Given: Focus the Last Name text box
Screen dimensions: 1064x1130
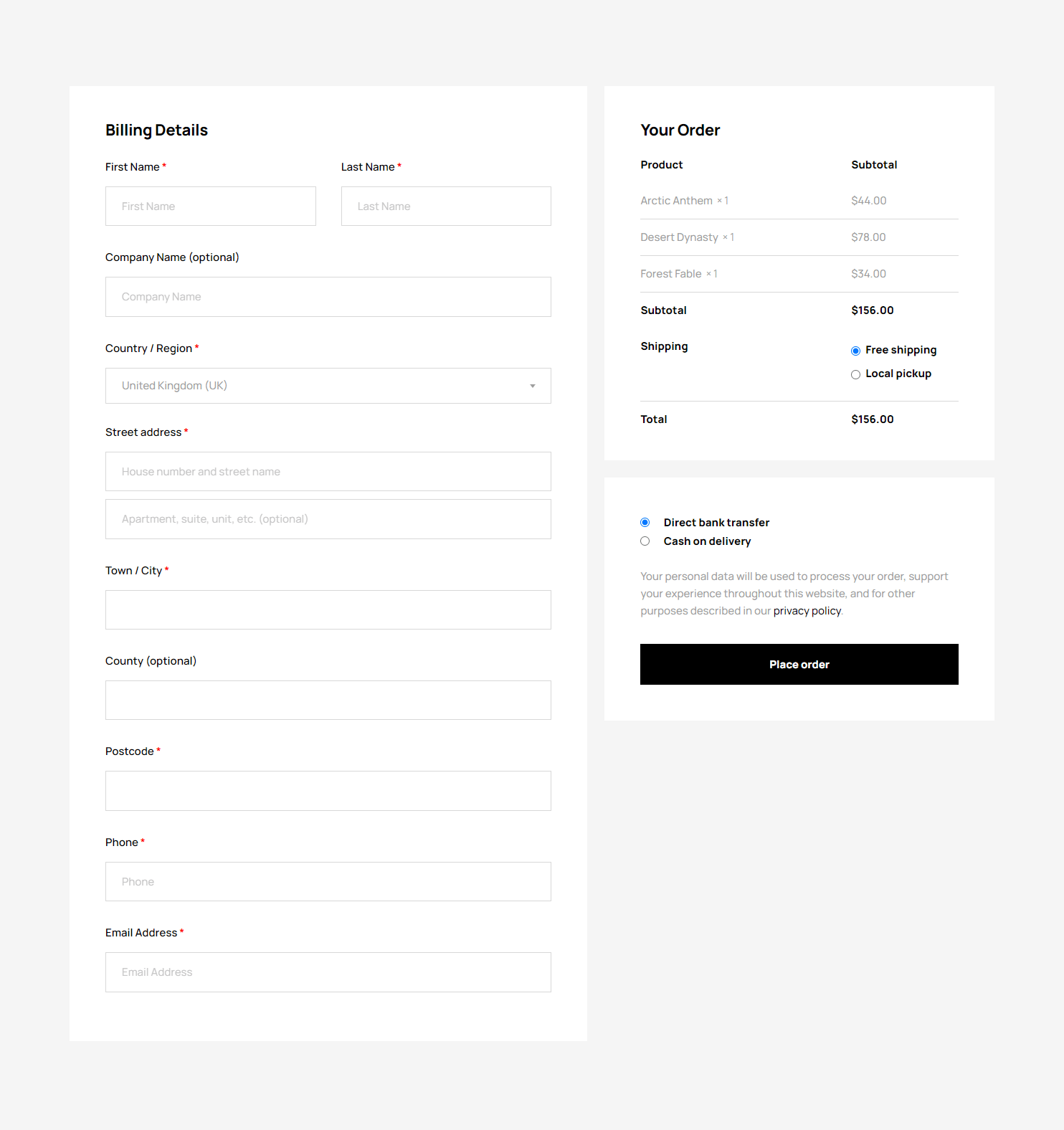Looking at the screenshot, I should point(446,206).
